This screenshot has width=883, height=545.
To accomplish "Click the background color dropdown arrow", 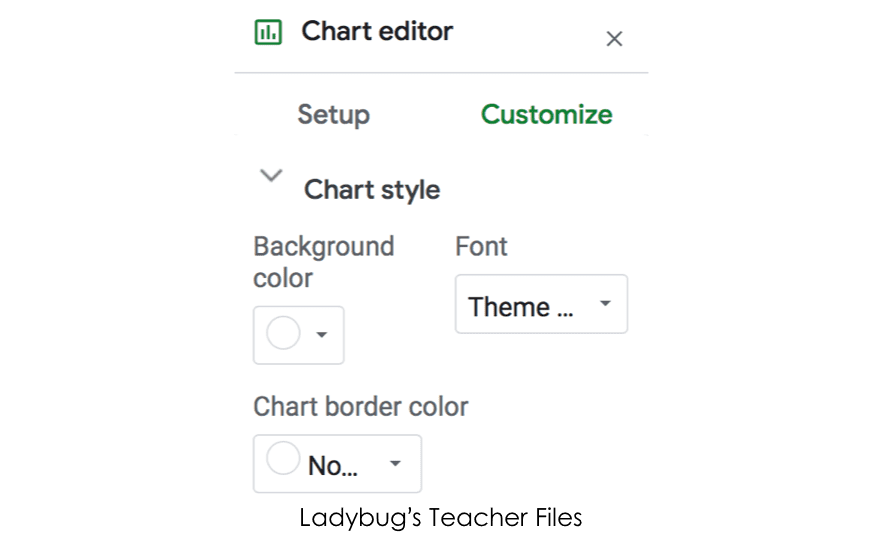I will pos(322,335).
